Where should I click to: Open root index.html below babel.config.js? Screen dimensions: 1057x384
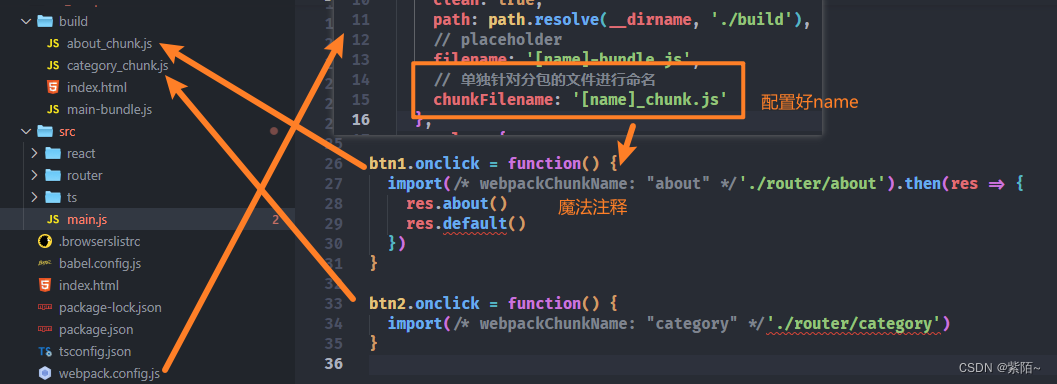[88, 286]
